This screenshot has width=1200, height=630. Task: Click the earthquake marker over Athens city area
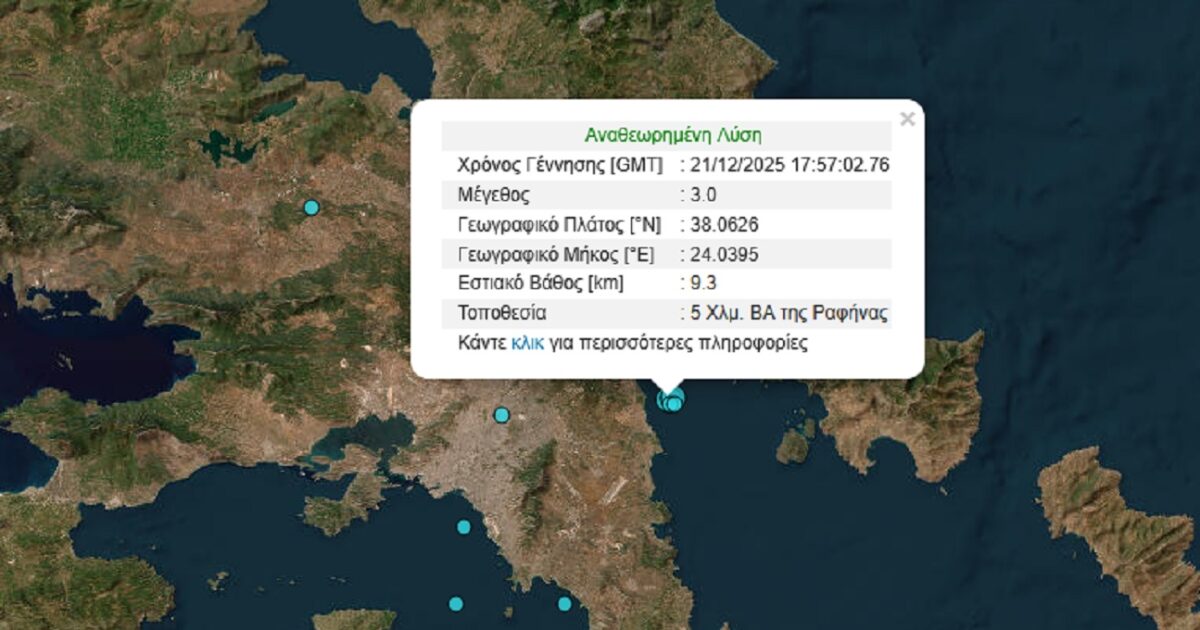(502, 415)
